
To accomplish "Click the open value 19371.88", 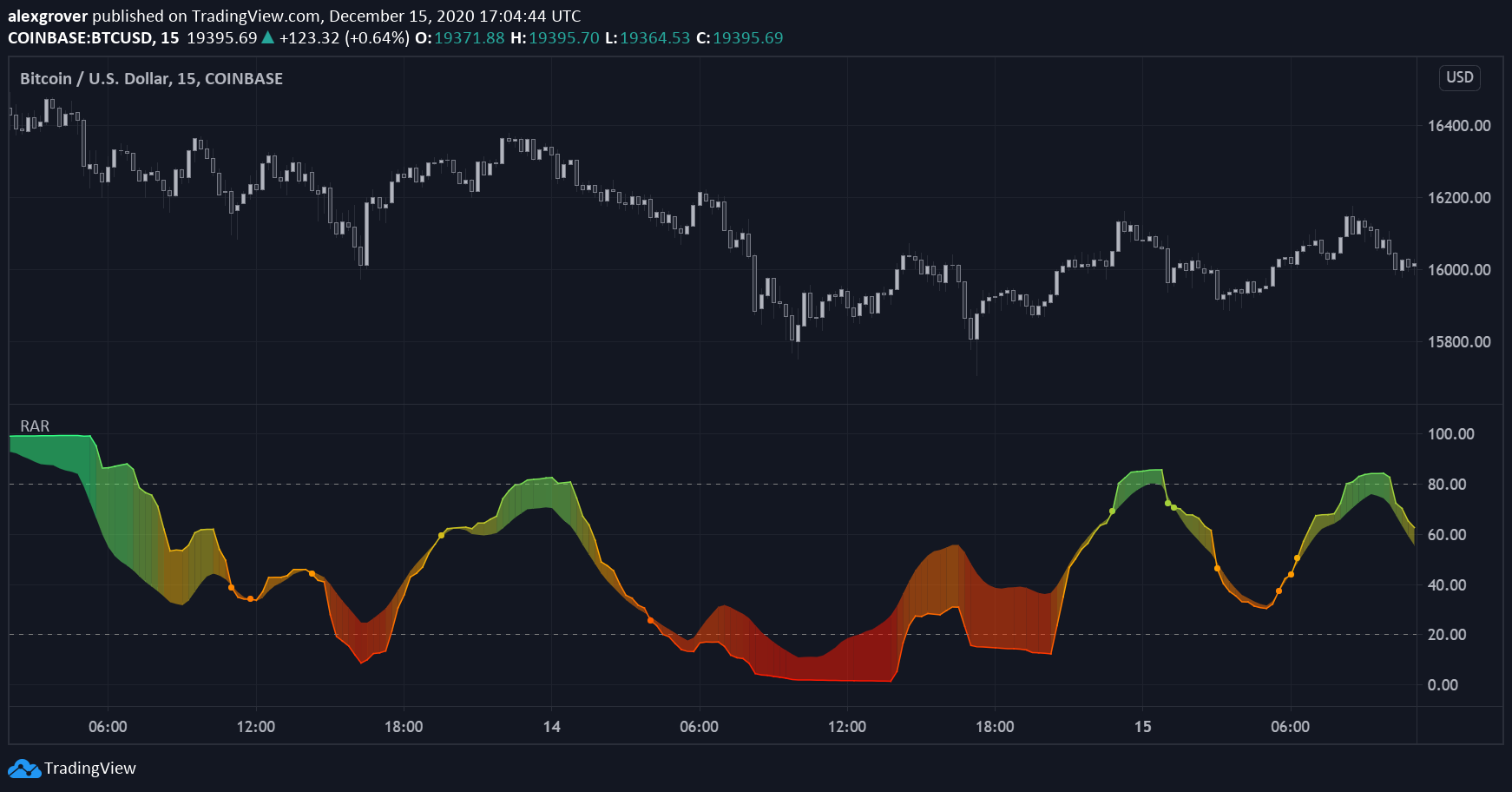I will pyautogui.click(x=469, y=38).
